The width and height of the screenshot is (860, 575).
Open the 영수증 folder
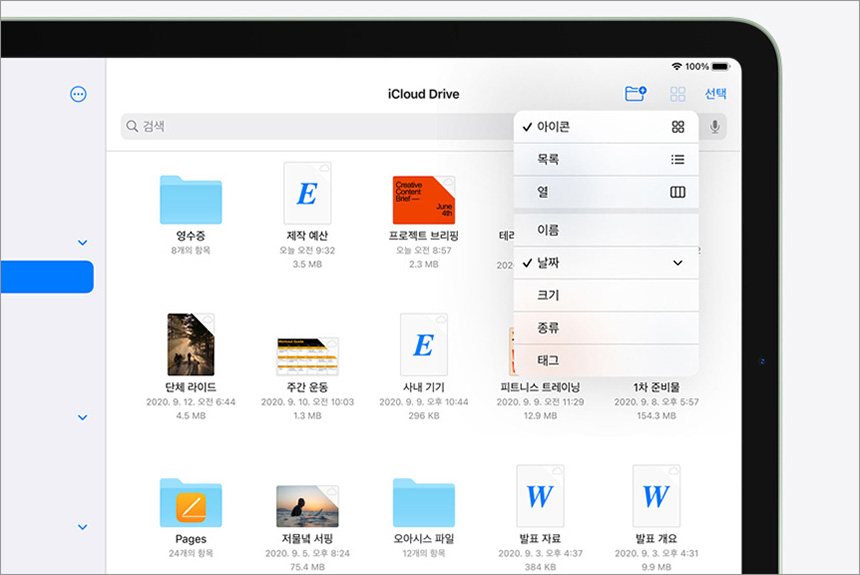[x=191, y=200]
